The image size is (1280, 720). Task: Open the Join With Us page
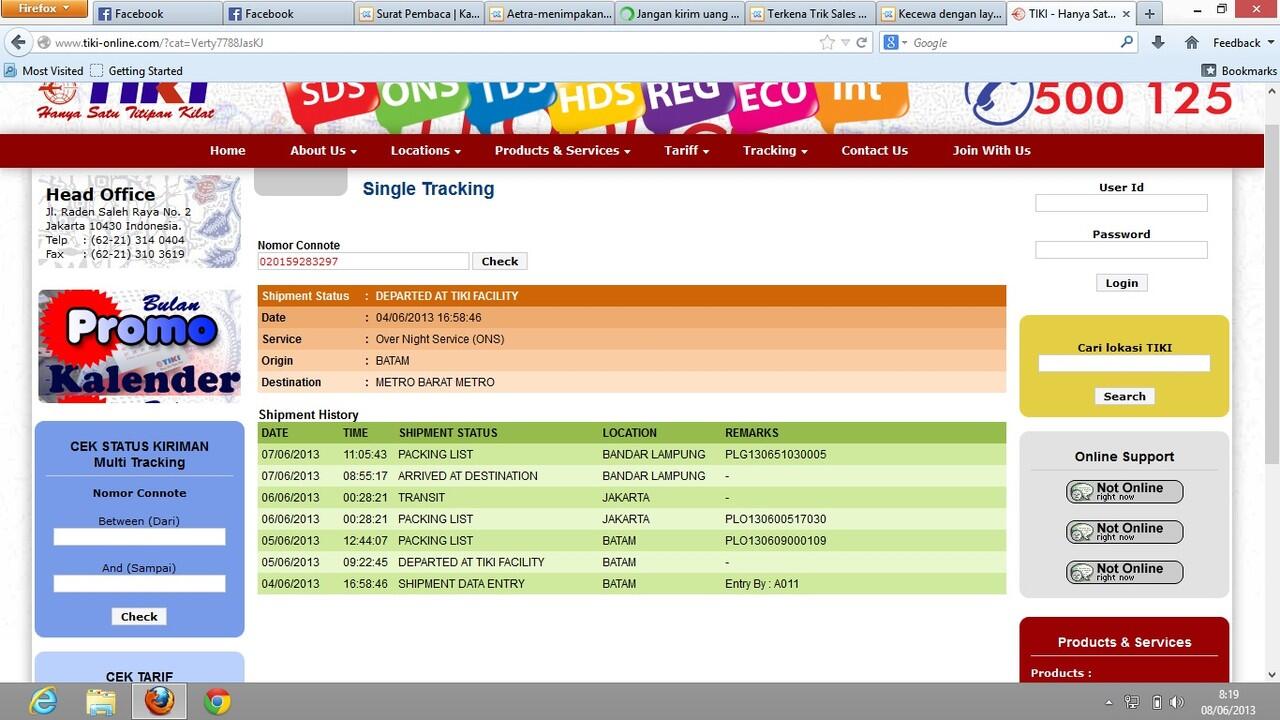coord(992,151)
